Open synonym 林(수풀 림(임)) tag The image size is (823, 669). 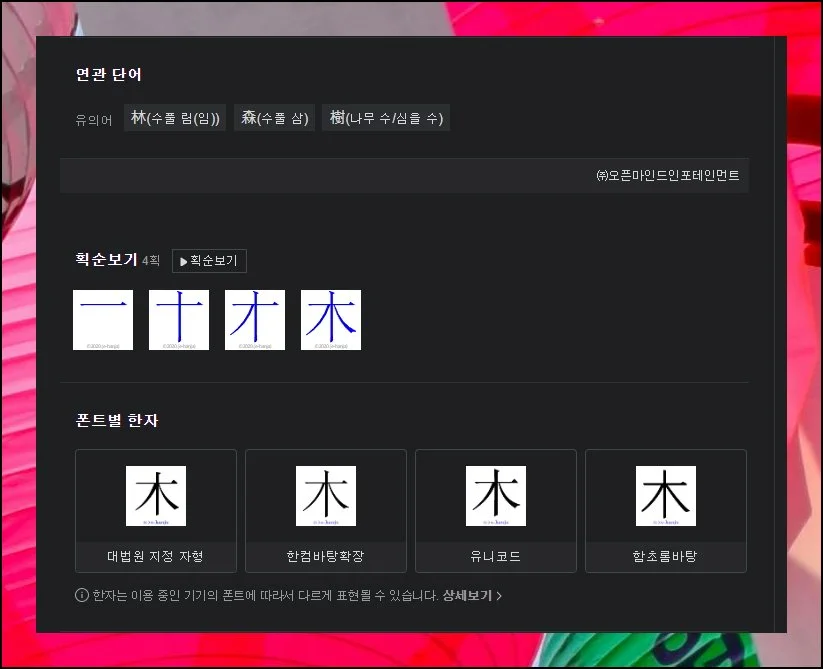click(175, 118)
